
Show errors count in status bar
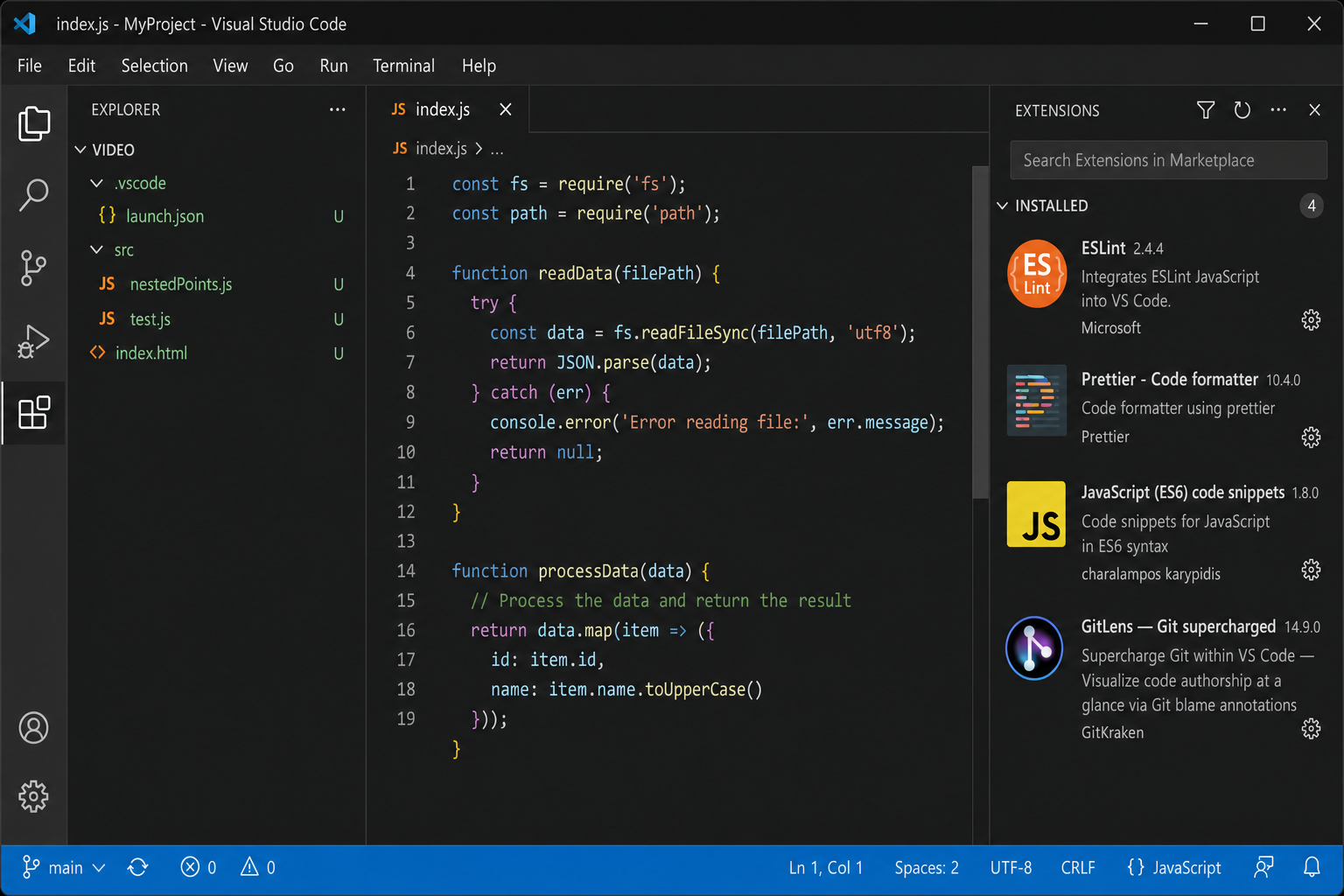[199, 867]
